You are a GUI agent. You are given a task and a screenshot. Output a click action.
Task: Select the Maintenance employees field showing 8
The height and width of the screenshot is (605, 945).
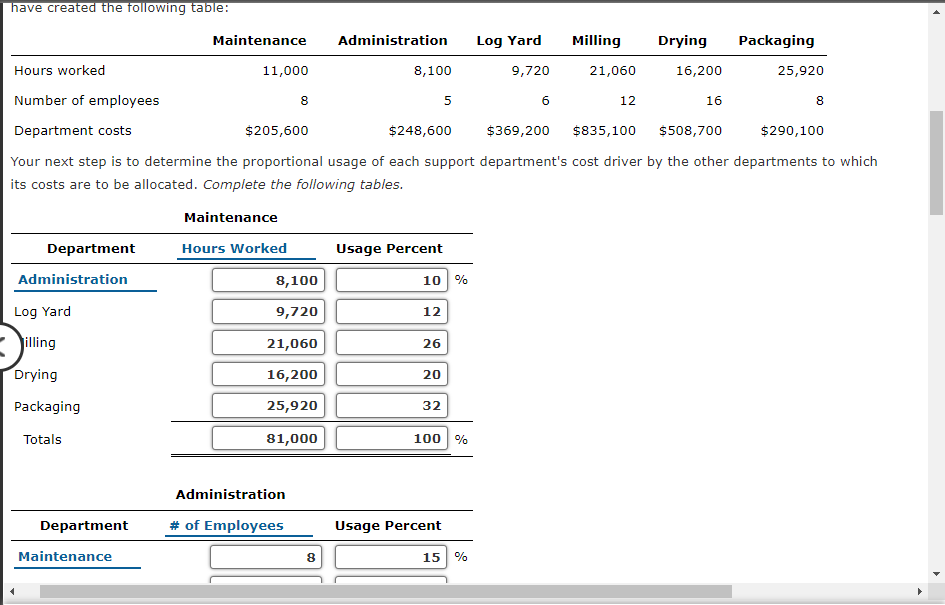[265, 556]
